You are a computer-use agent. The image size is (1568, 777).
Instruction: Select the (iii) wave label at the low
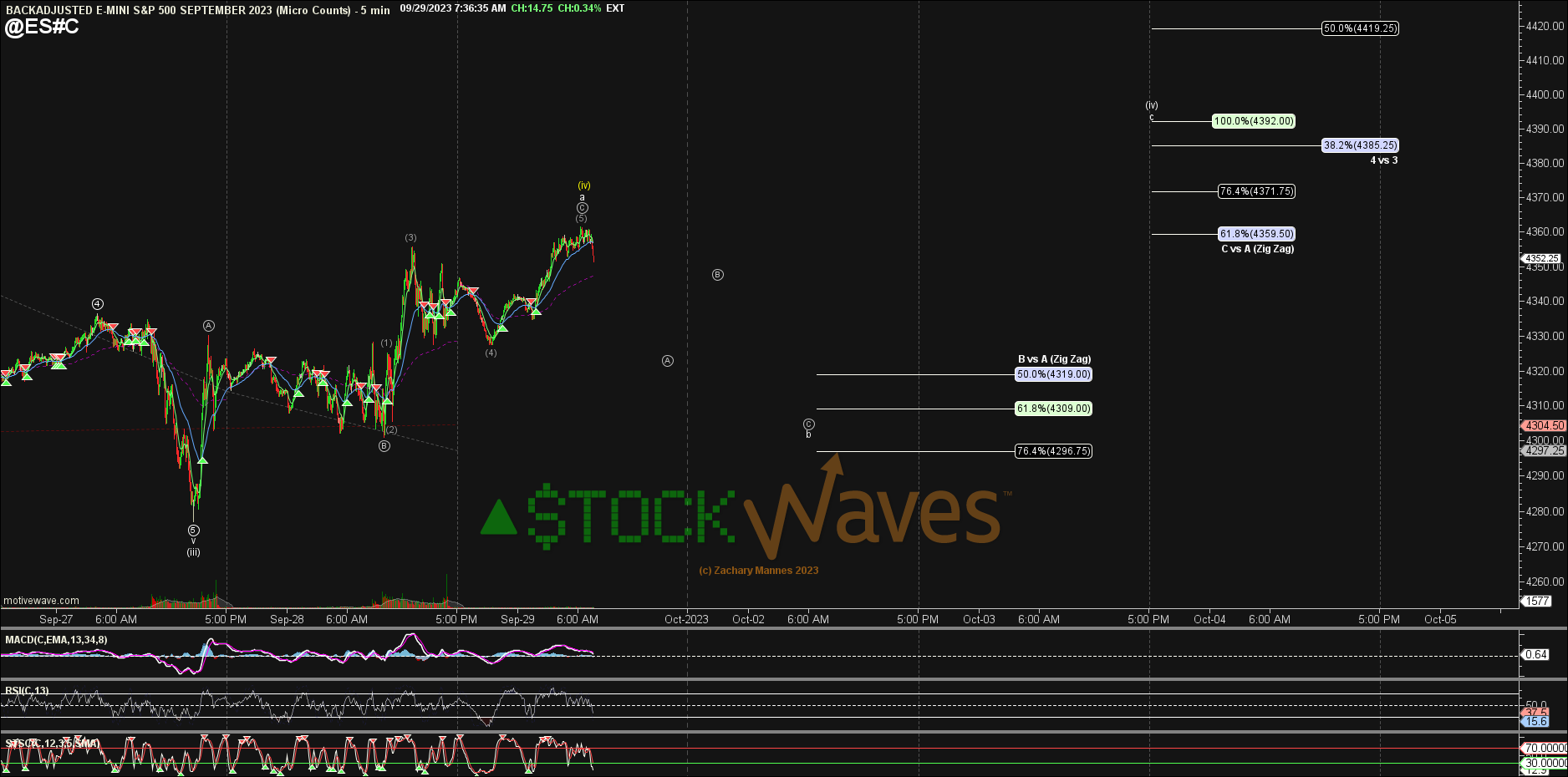[193, 552]
